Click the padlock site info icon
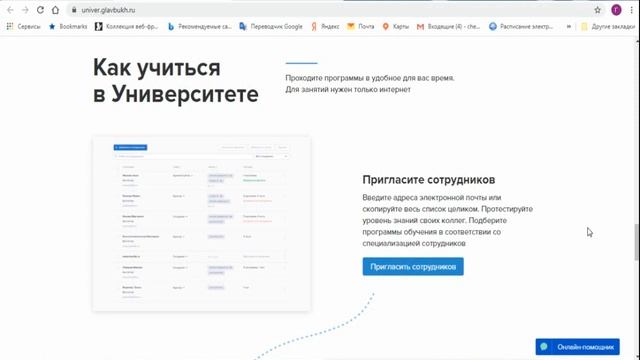The width and height of the screenshot is (640, 360). point(74,10)
